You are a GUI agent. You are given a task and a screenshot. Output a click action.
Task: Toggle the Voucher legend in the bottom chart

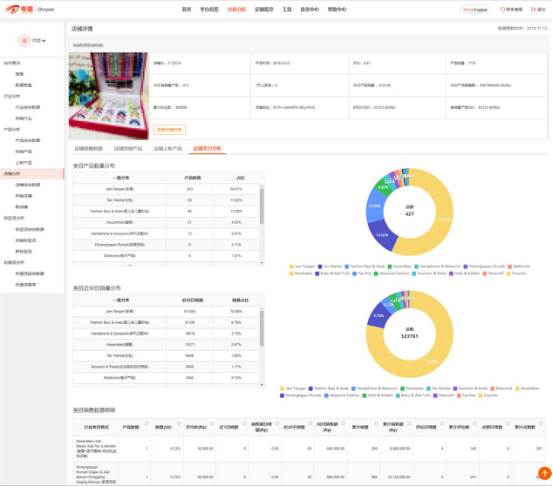click(x=488, y=395)
